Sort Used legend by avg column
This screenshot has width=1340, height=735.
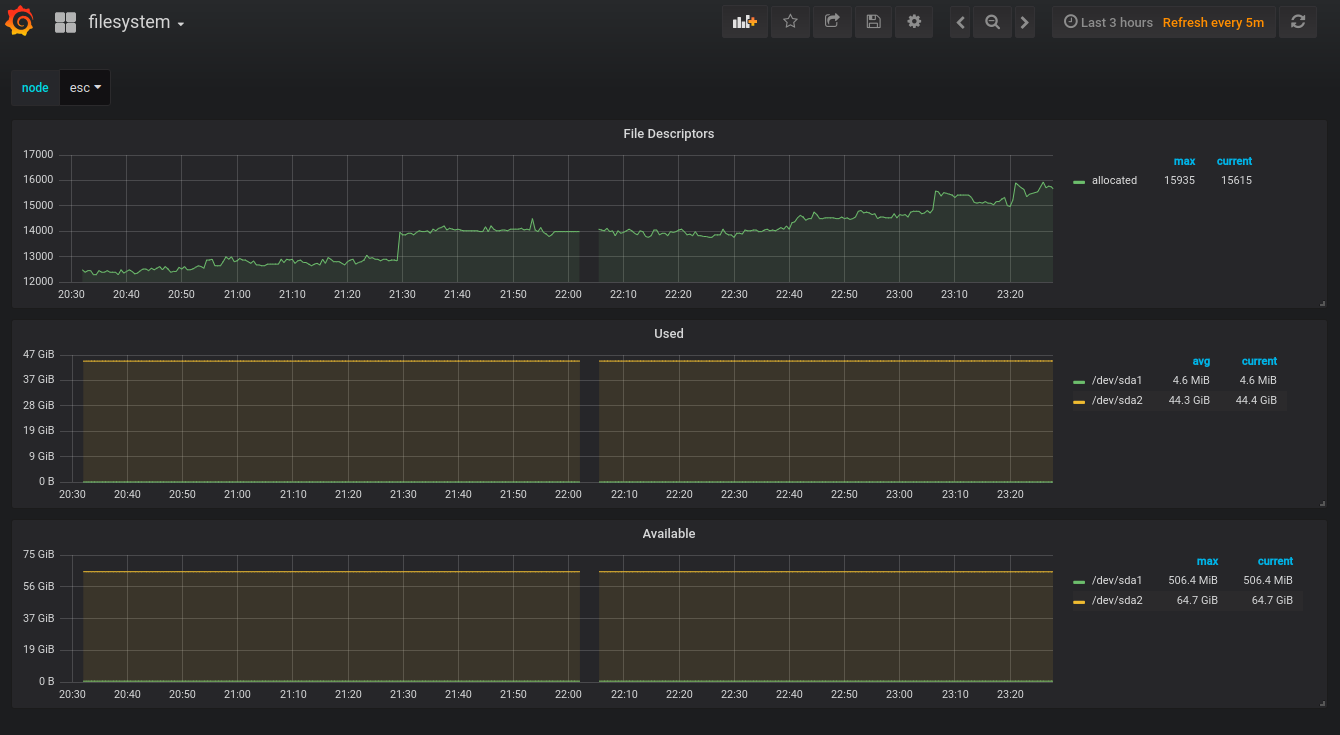[x=1201, y=362]
